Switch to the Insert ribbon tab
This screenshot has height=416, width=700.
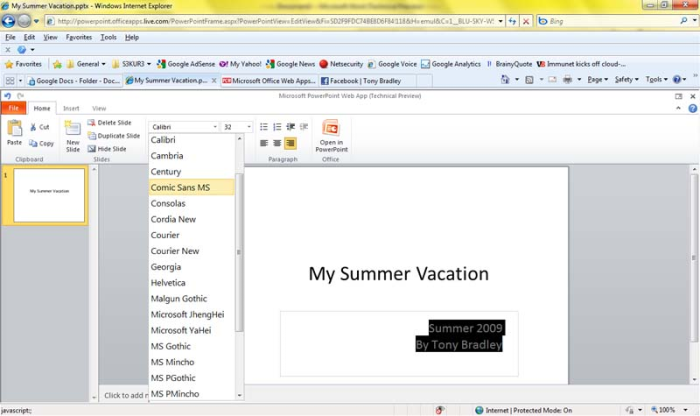point(71,108)
